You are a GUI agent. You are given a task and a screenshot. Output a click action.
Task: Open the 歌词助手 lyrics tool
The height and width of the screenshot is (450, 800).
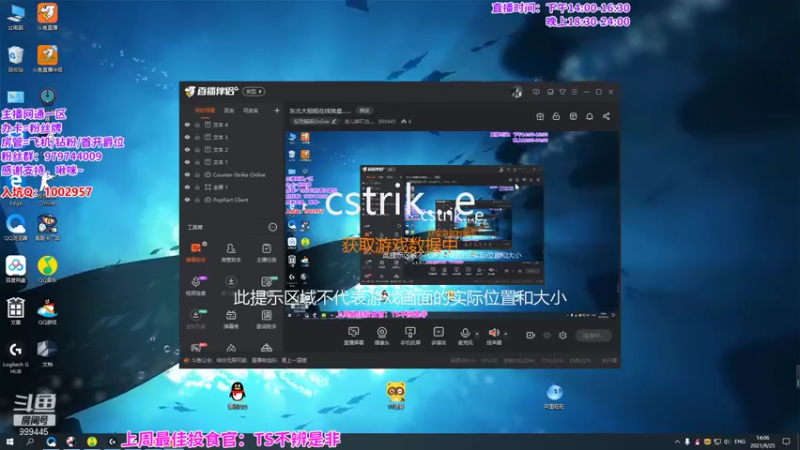pos(266,319)
